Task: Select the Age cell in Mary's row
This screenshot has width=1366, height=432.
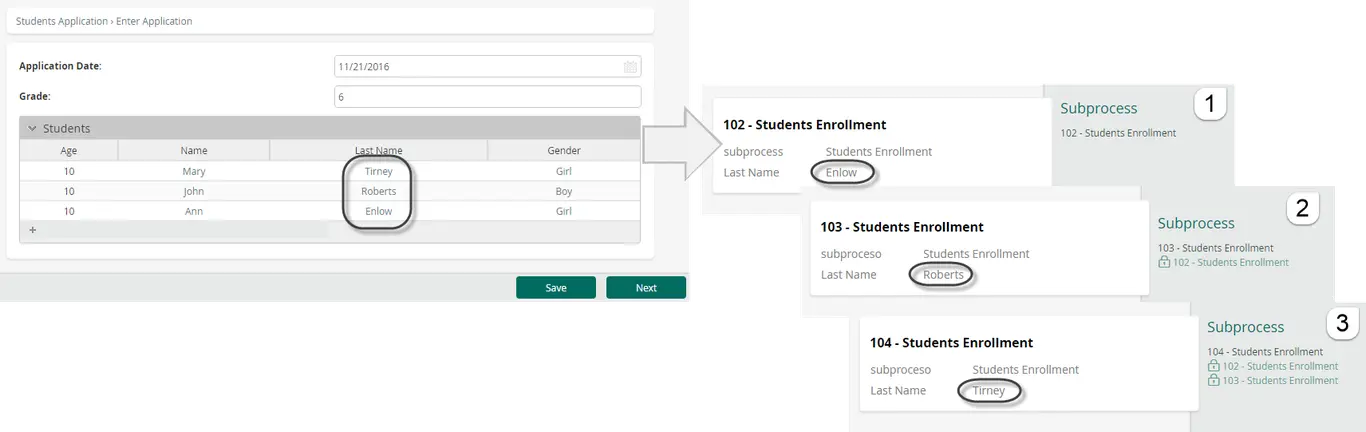Action: (69, 171)
